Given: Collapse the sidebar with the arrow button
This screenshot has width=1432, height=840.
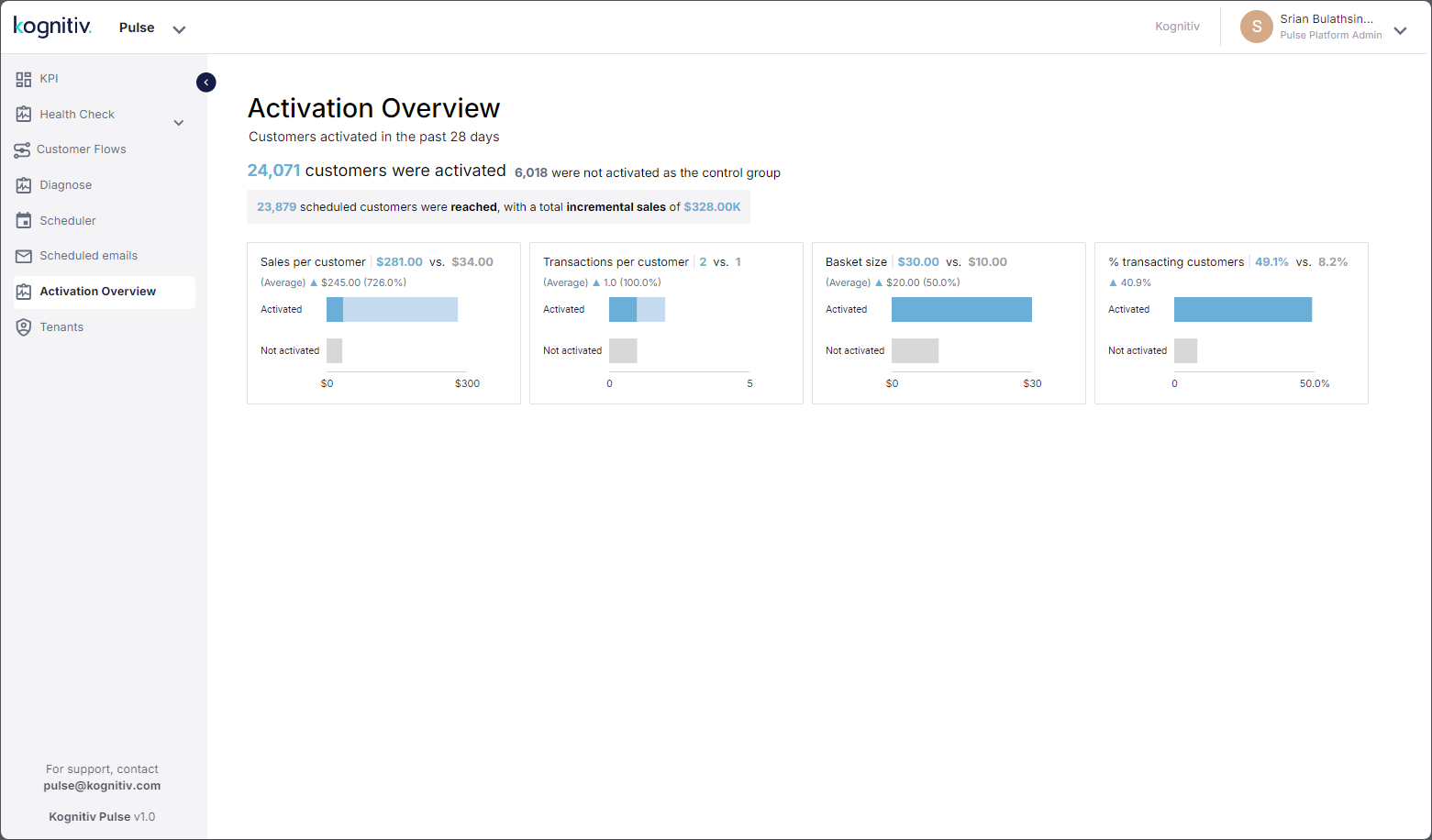Looking at the screenshot, I should (x=206, y=83).
